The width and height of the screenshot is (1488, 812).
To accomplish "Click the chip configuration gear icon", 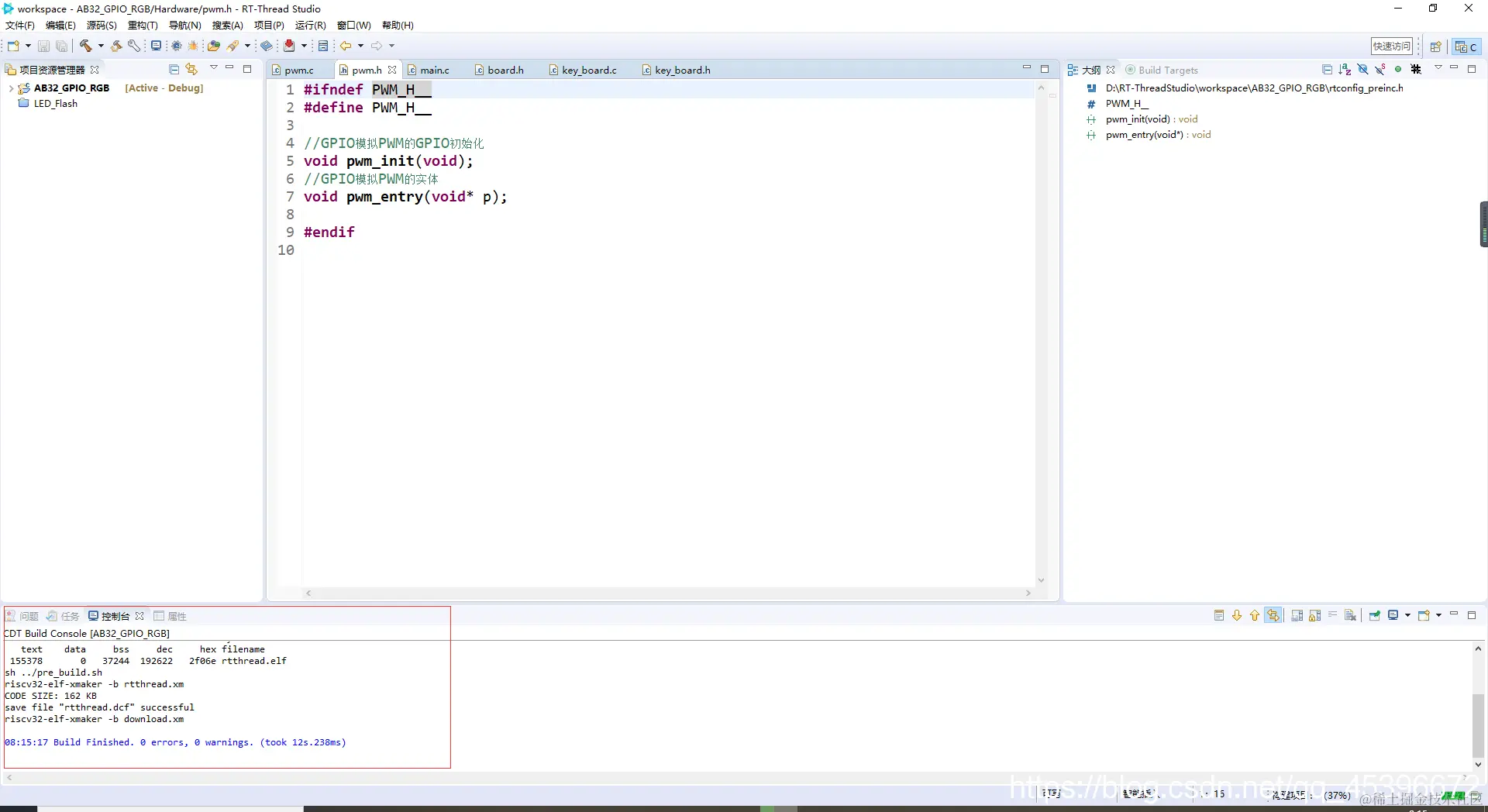I will pos(177,46).
